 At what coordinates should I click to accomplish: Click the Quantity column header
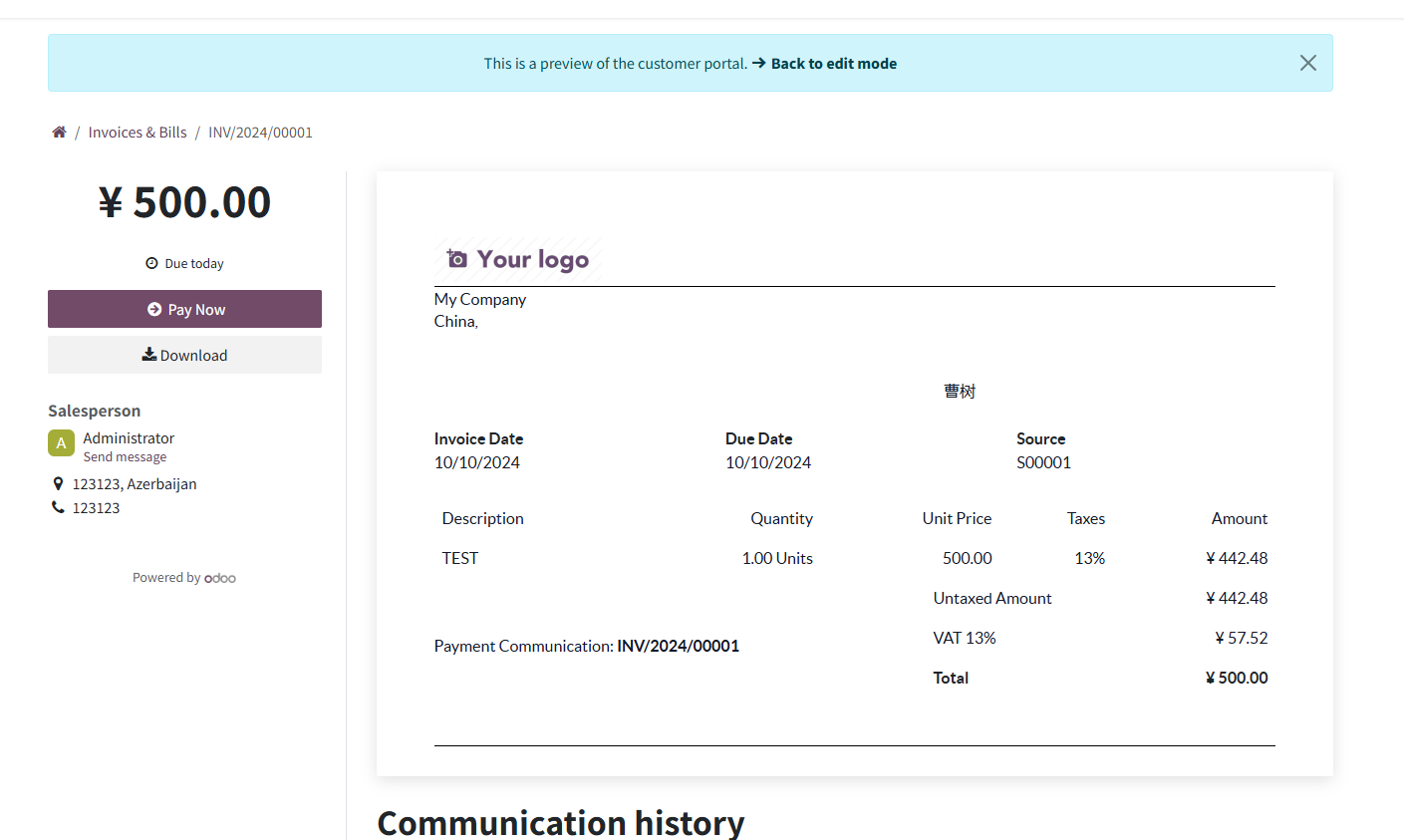click(782, 518)
